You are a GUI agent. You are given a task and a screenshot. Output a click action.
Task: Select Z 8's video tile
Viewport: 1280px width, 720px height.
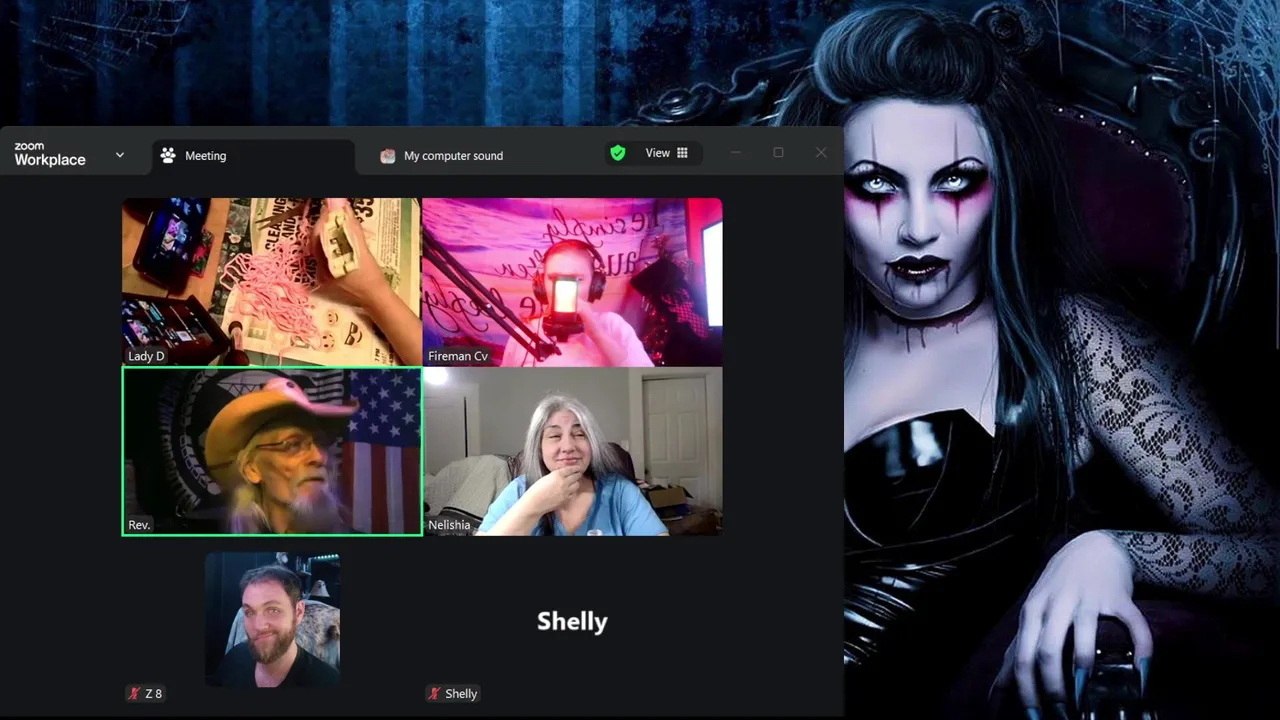[272, 620]
